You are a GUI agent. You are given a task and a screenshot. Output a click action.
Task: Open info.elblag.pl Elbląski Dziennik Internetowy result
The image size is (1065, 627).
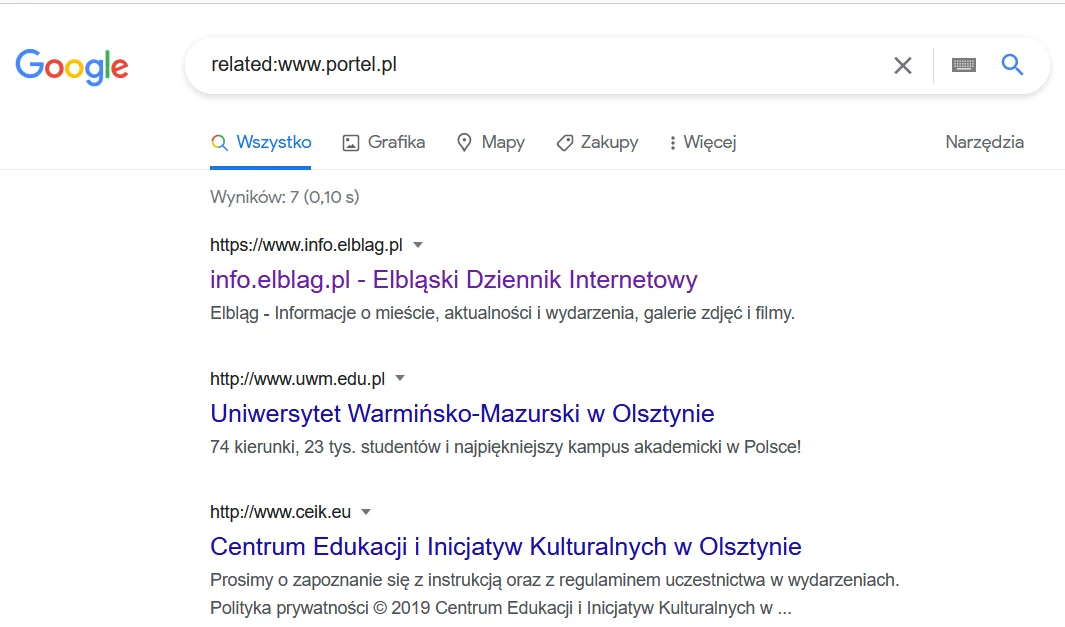(x=454, y=280)
